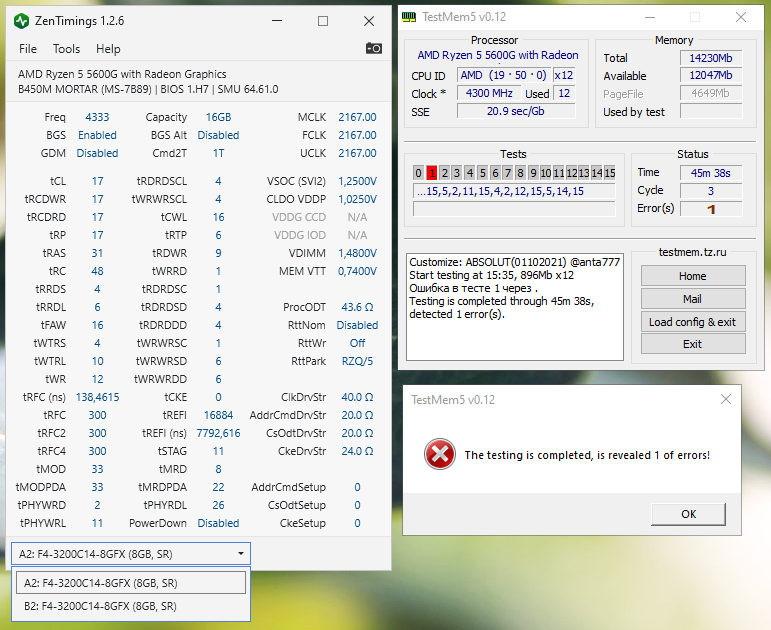771x630 pixels.
Task: Click the Exit button in TestMem5
Action: 693,344
